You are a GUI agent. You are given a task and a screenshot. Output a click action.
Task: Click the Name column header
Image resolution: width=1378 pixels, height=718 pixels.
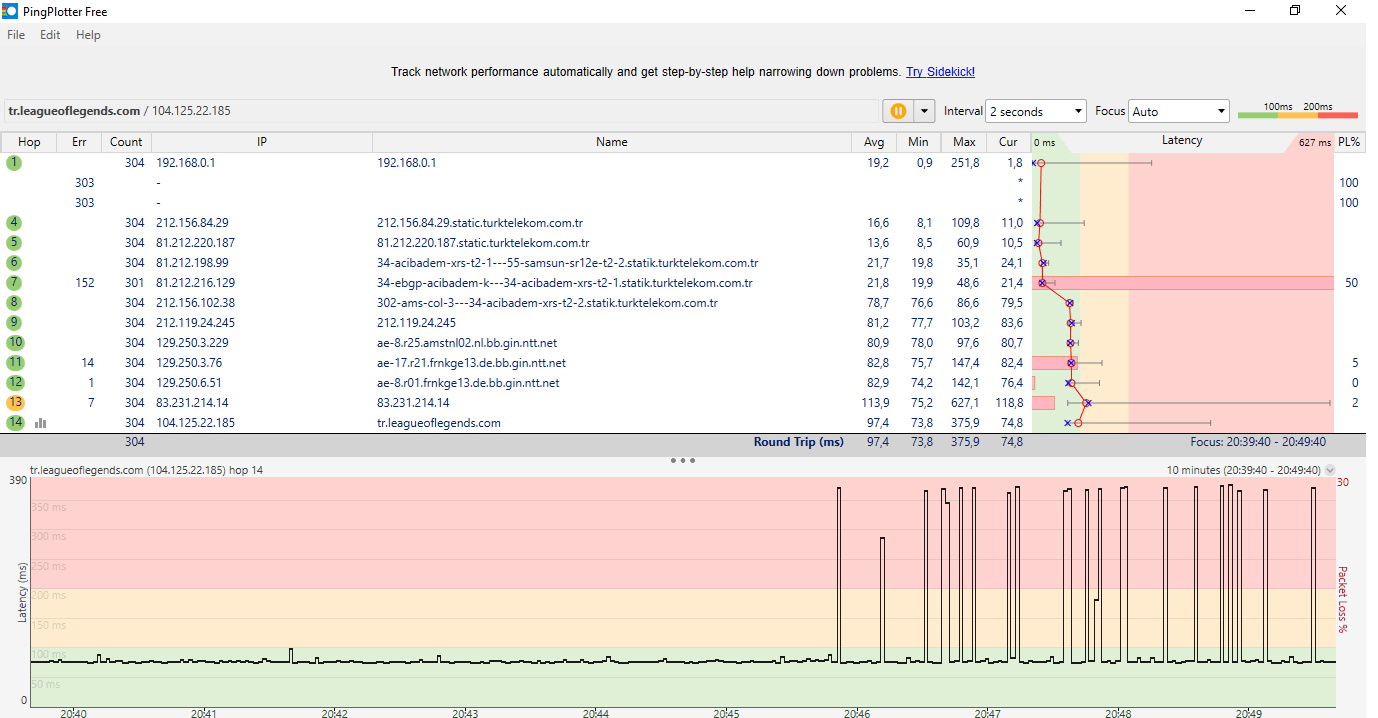point(612,142)
